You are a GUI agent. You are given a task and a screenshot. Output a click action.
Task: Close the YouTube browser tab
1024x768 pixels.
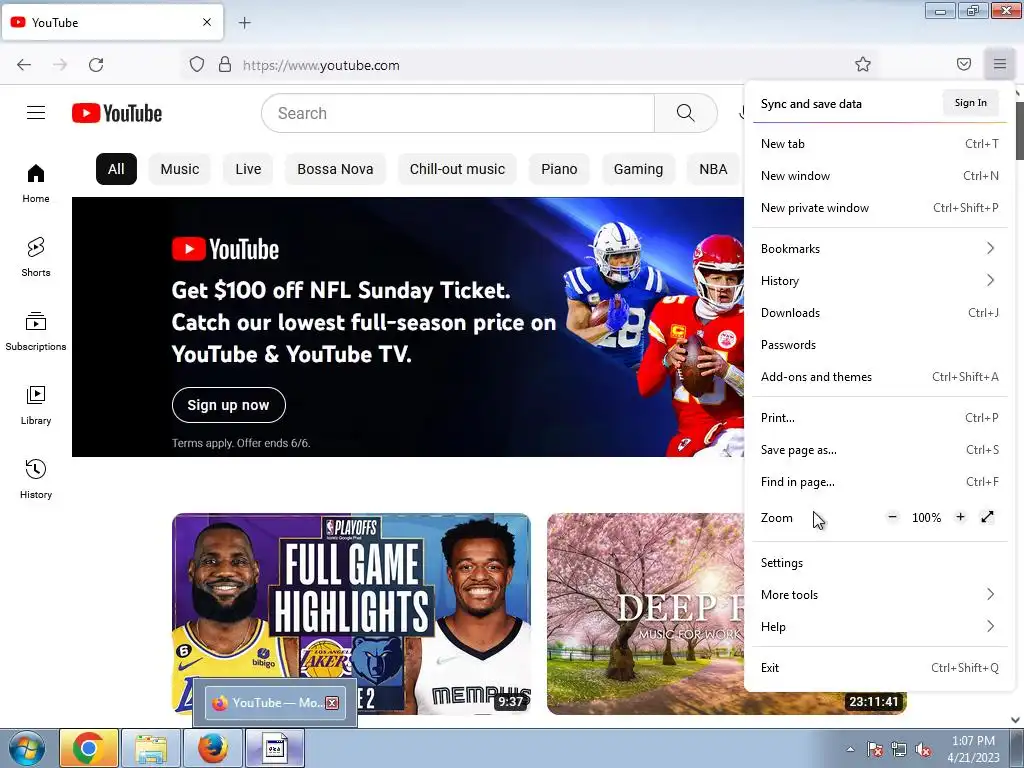coord(207,22)
